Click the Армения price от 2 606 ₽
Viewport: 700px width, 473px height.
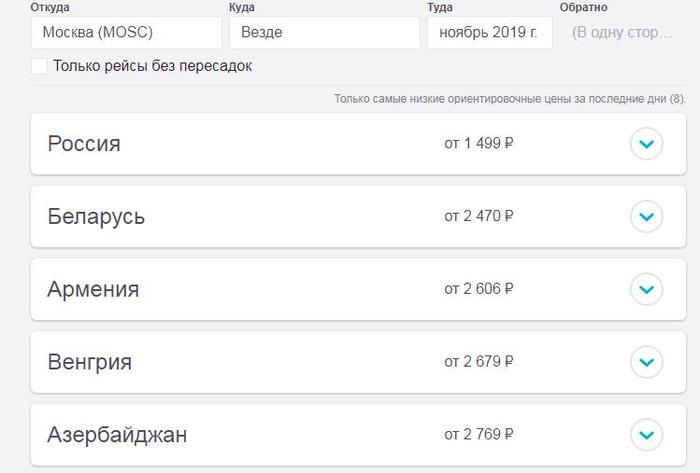[479, 290]
